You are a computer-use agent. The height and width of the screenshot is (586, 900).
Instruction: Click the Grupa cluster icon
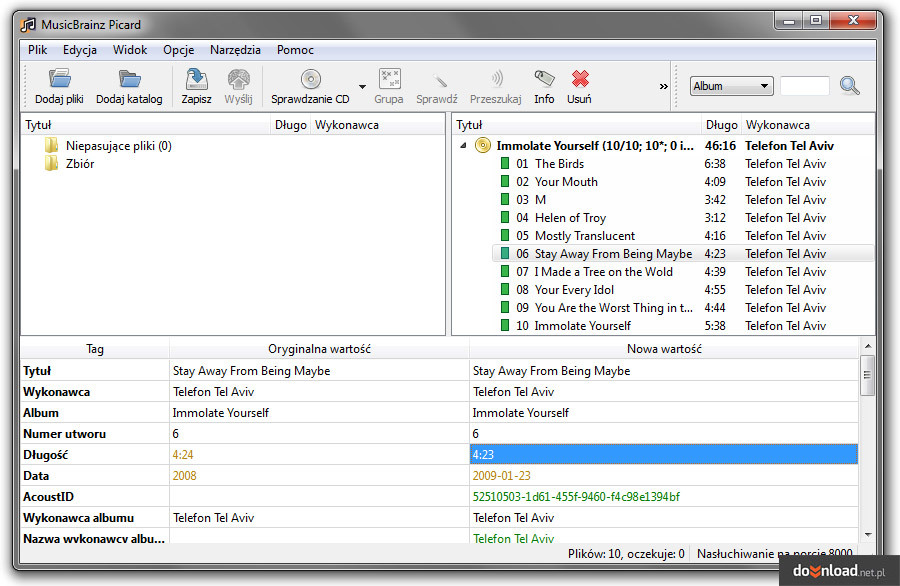[390, 79]
